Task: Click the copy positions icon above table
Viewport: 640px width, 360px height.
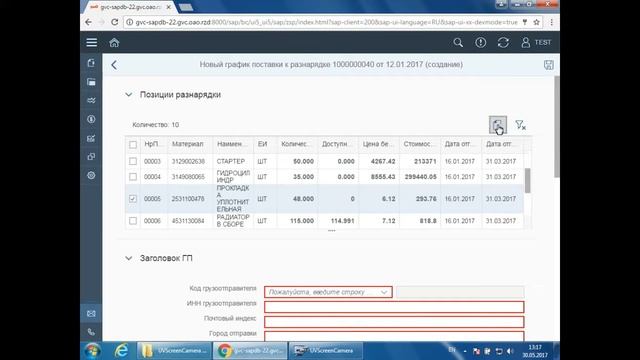Action: tap(498, 124)
